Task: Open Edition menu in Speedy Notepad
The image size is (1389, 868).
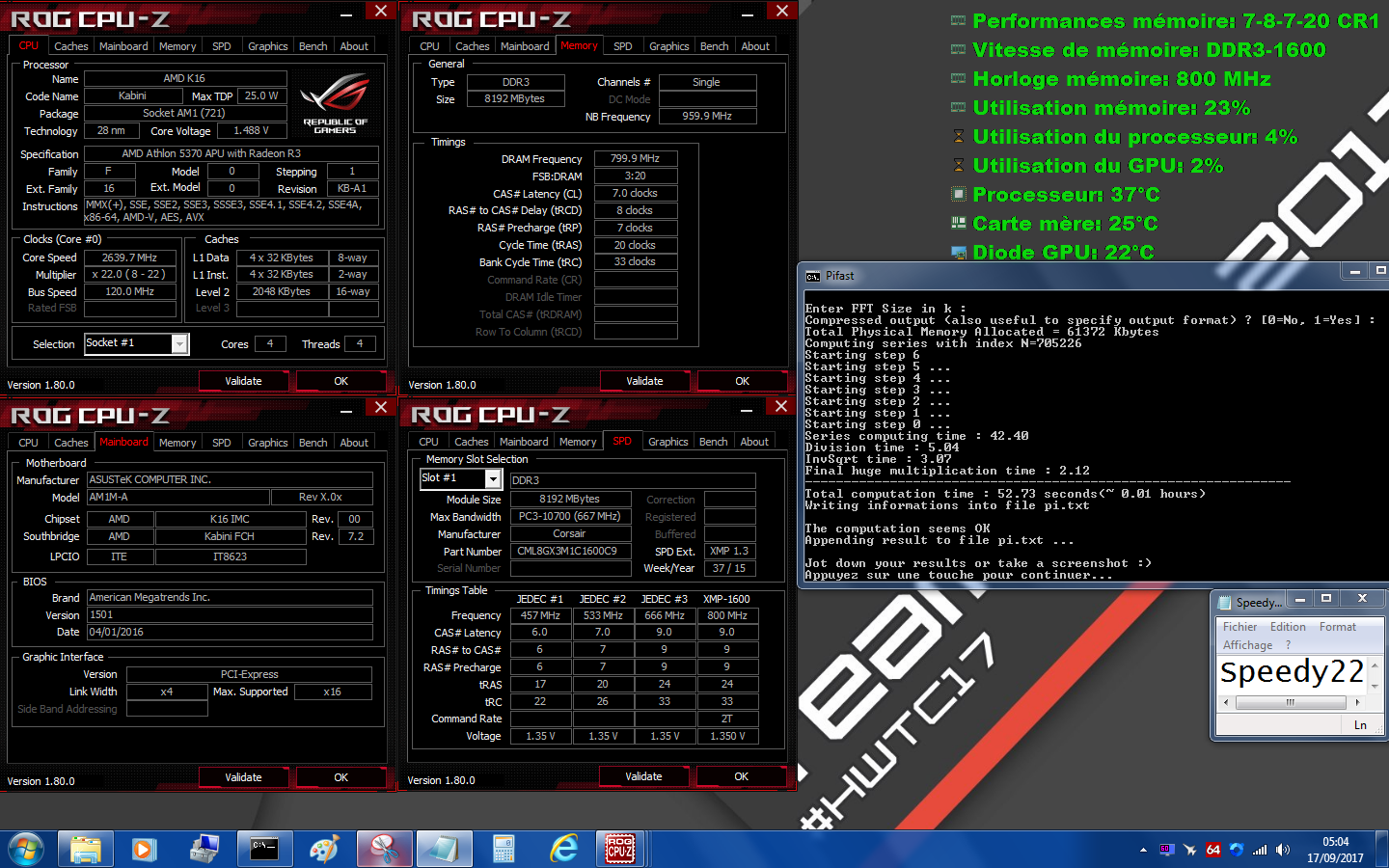Action: click(x=1288, y=627)
